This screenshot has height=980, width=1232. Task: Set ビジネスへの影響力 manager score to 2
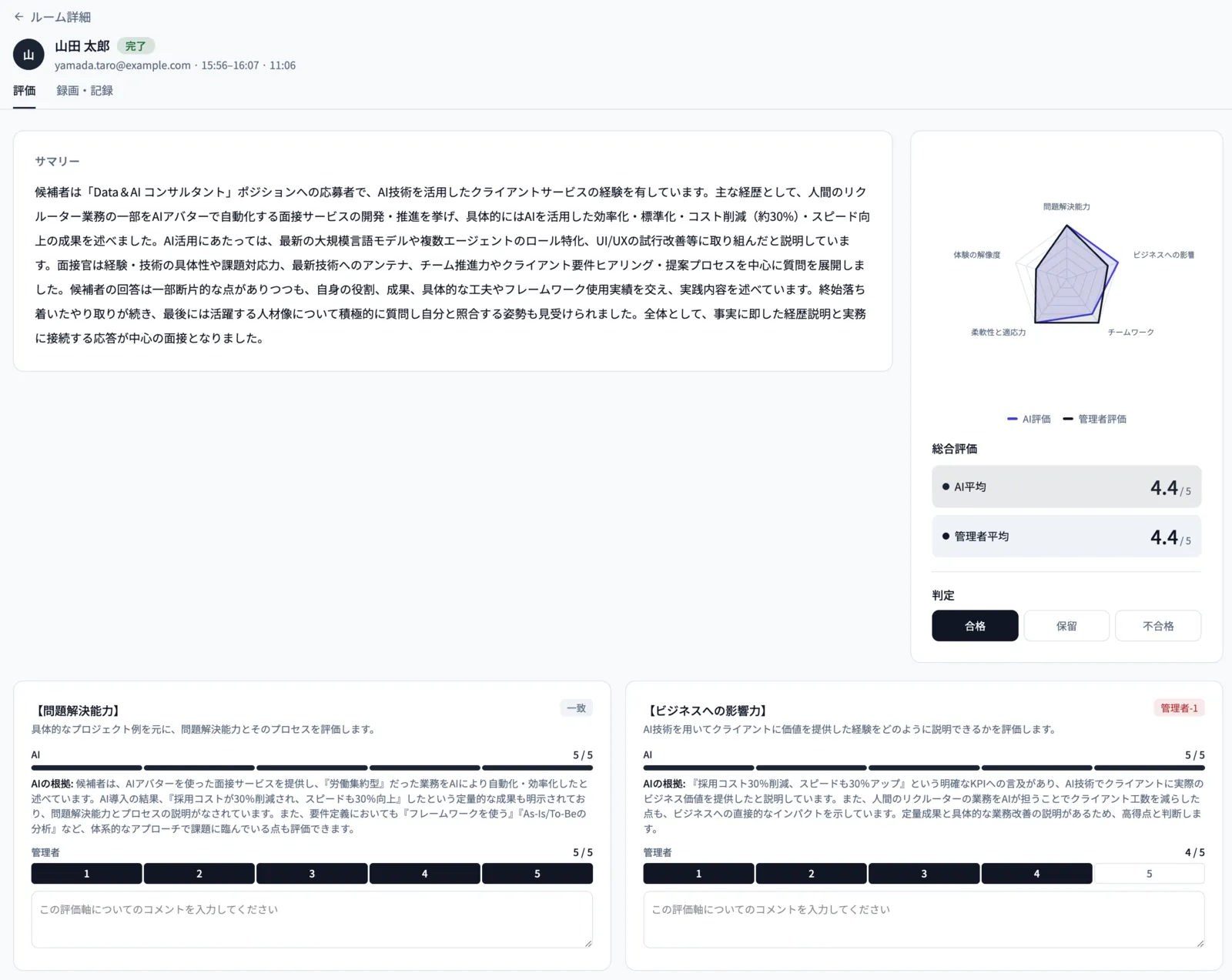811,874
